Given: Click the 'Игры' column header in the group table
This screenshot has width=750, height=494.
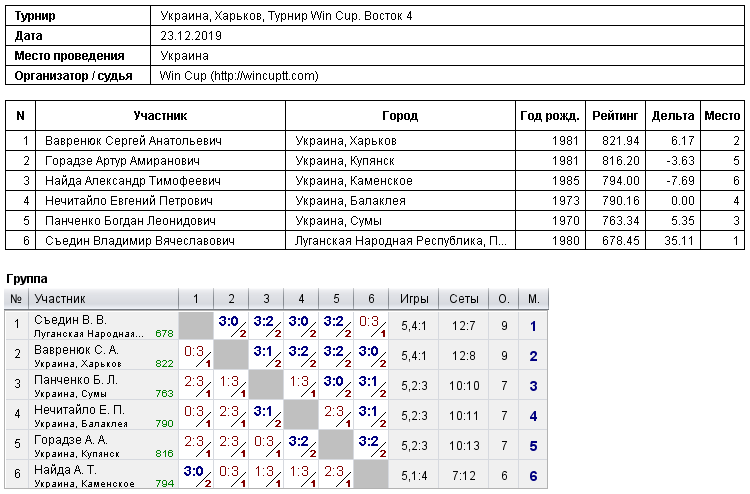Looking at the screenshot, I should (414, 299).
